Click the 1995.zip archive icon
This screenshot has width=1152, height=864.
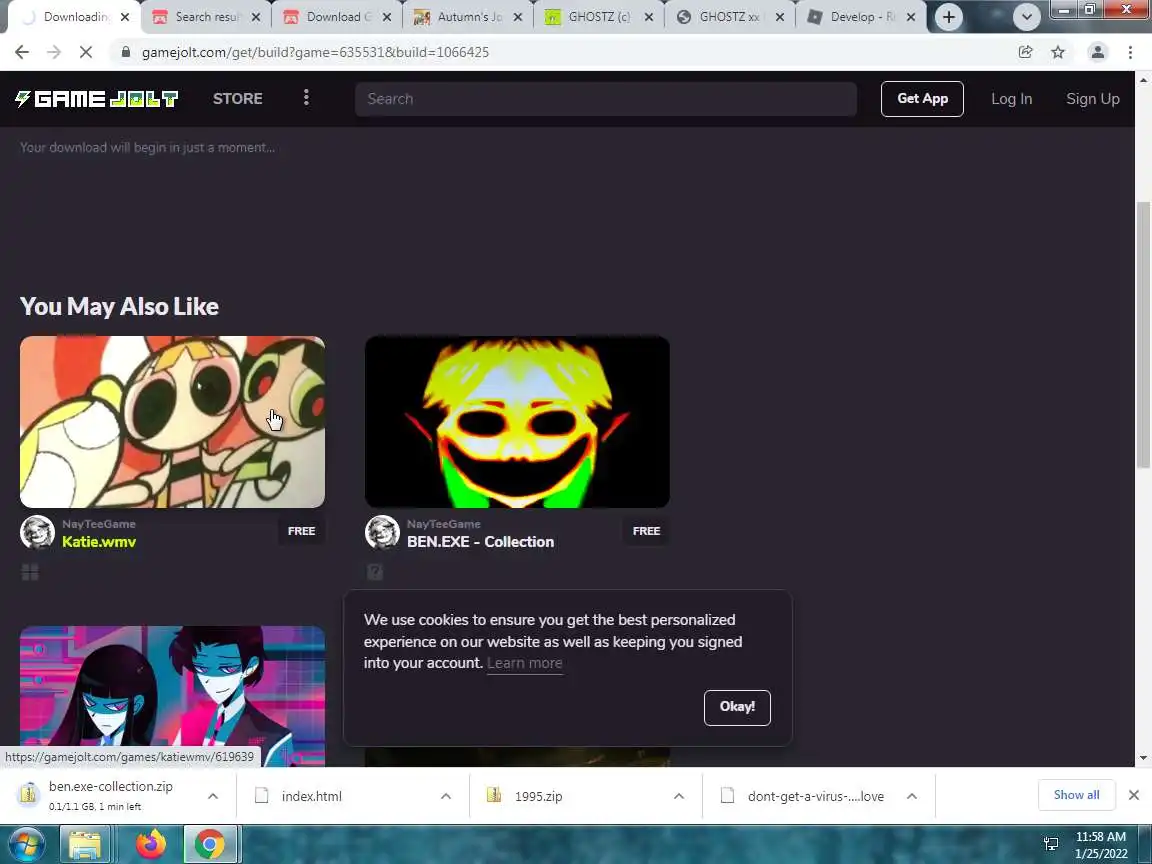[494, 795]
